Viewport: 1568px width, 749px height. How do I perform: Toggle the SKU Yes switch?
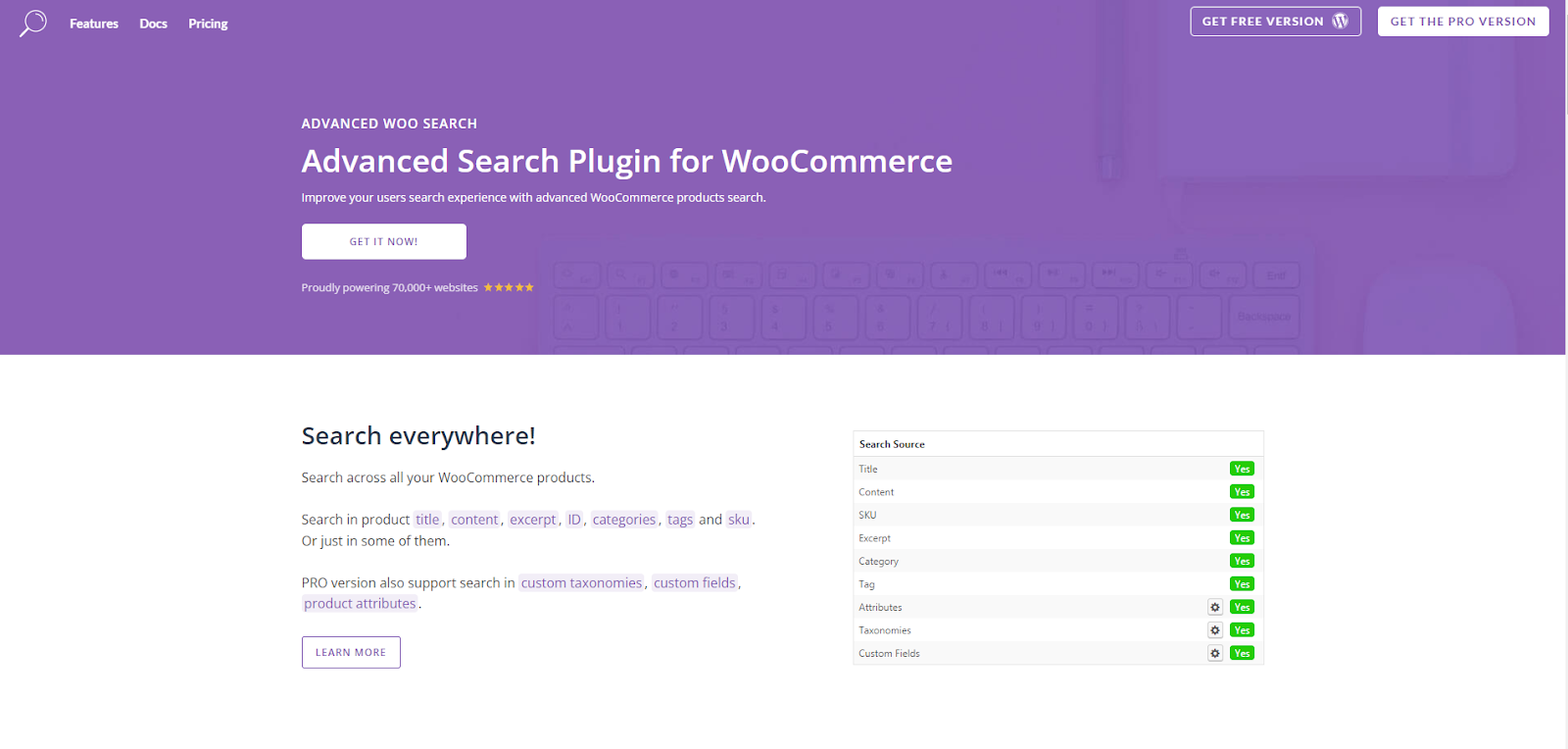(1242, 515)
